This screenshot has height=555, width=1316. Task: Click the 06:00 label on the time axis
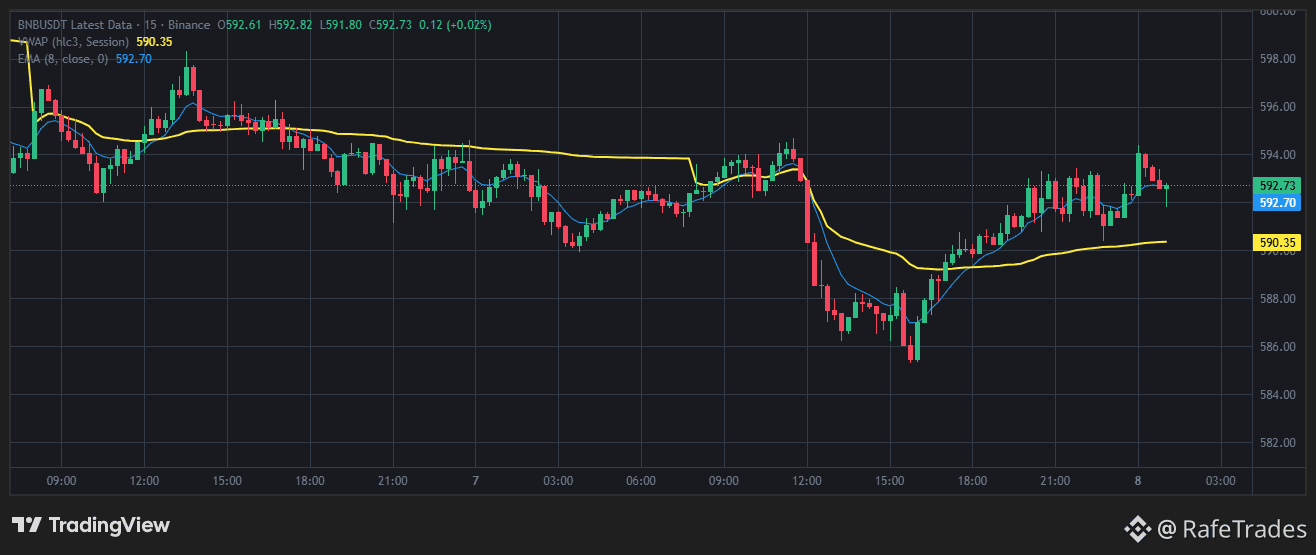pos(641,481)
